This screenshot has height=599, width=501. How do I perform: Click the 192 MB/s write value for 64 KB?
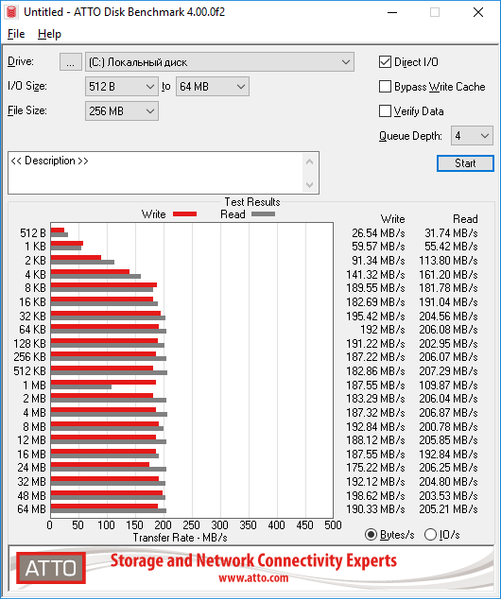coord(383,329)
